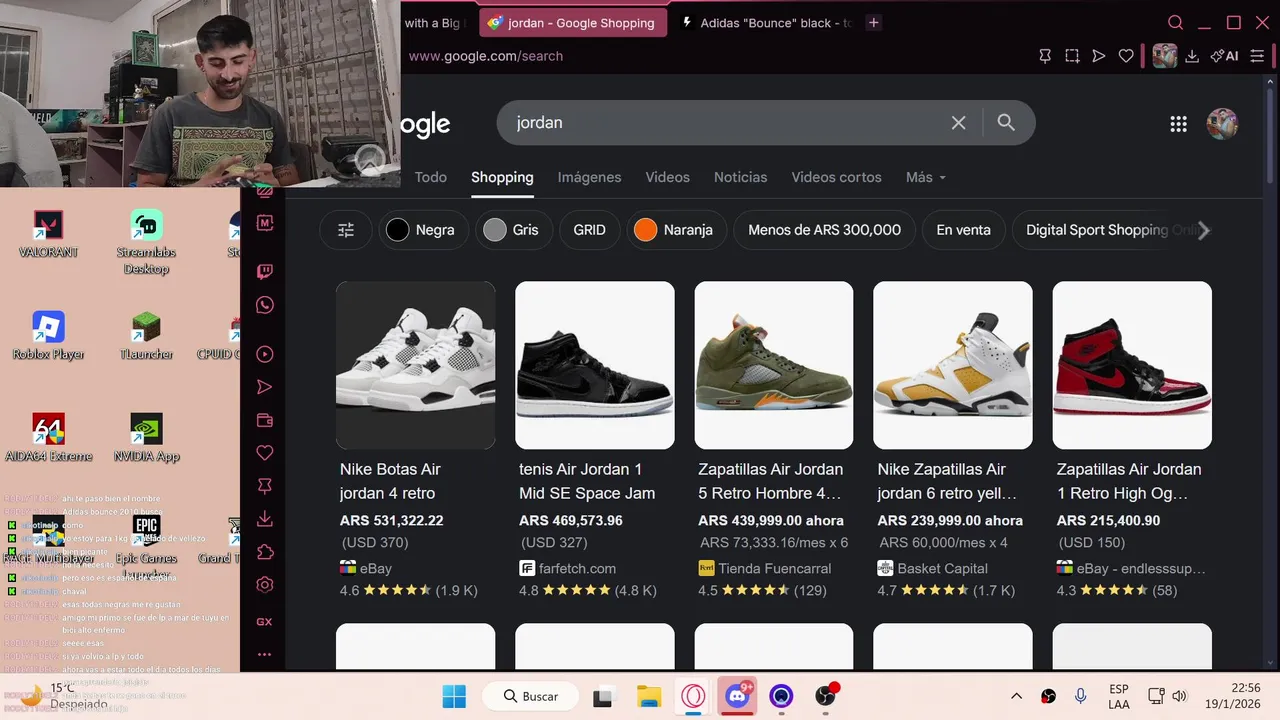This screenshot has height=720, width=1280.
Task: Open a new tab with plus button
Action: (873, 22)
